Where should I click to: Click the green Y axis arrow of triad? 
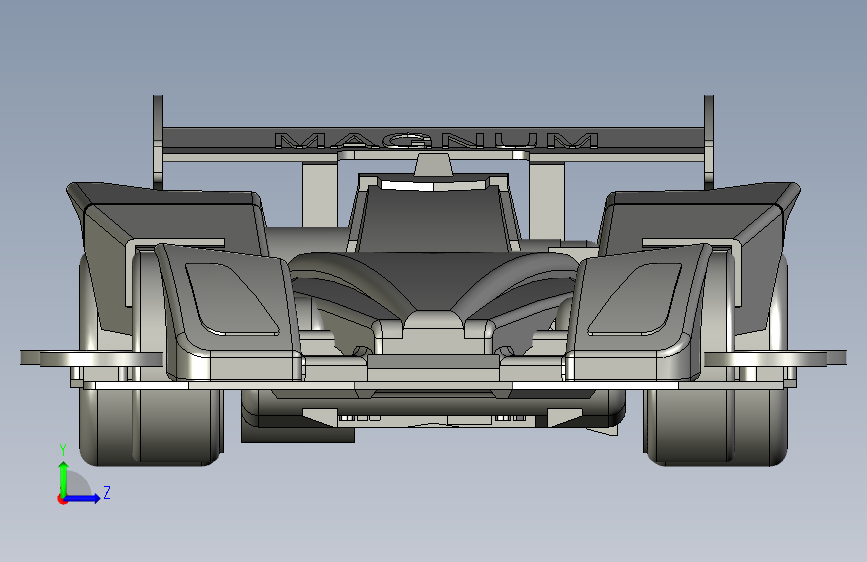[x=63, y=479]
